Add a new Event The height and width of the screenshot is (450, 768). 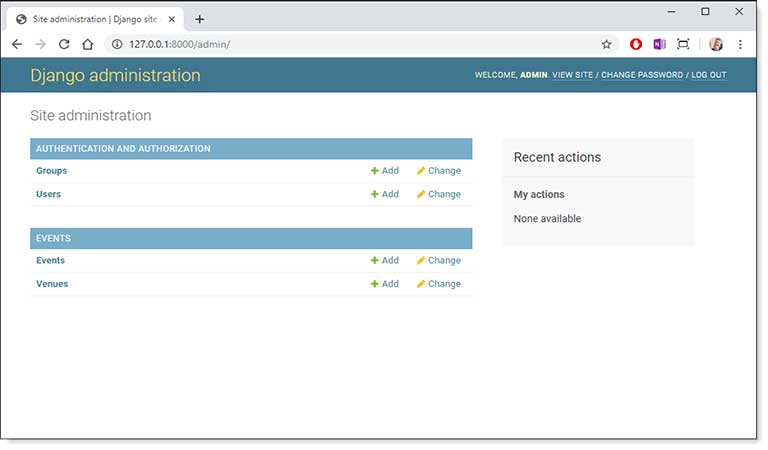tap(385, 261)
